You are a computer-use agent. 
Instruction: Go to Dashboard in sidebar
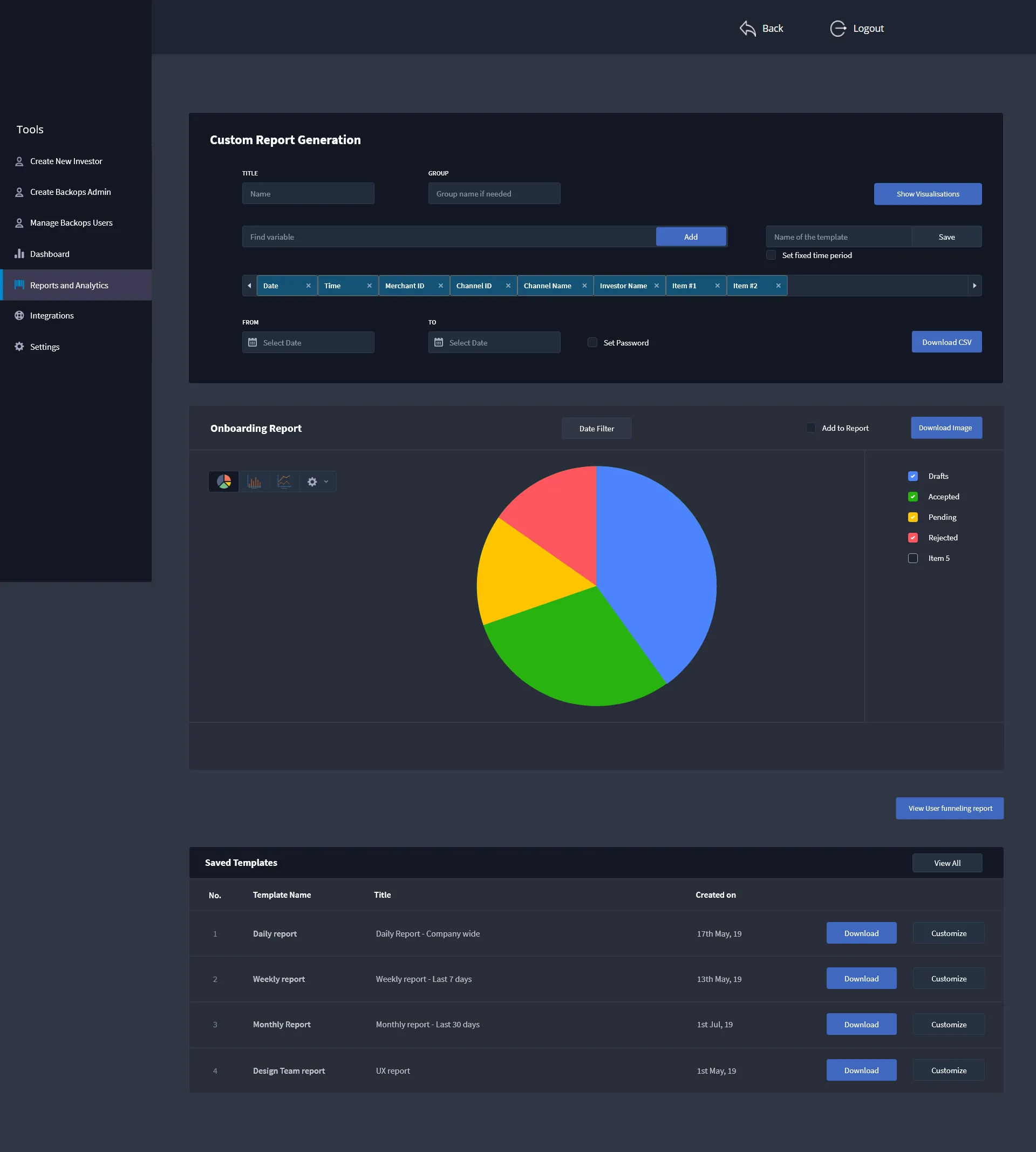pyautogui.click(x=50, y=254)
